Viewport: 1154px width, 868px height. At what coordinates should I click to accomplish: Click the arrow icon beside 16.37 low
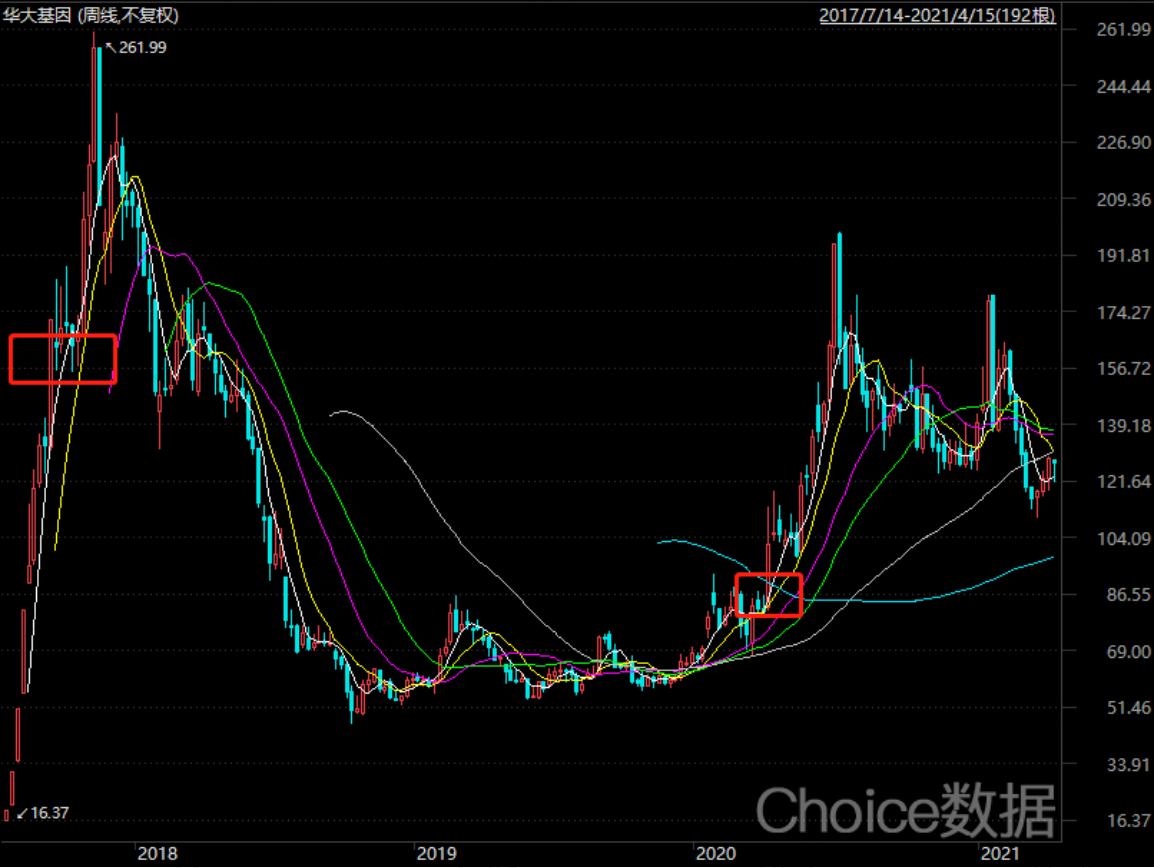click(x=22, y=814)
